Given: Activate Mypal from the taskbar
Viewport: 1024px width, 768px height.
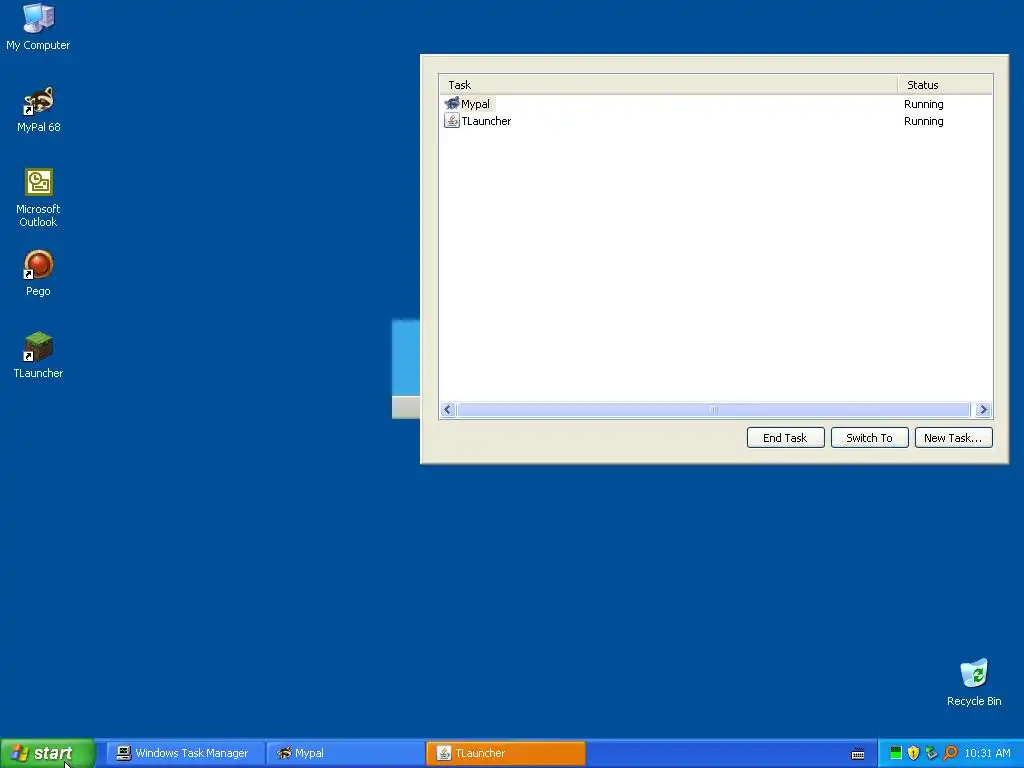Looking at the screenshot, I should click(x=346, y=754).
